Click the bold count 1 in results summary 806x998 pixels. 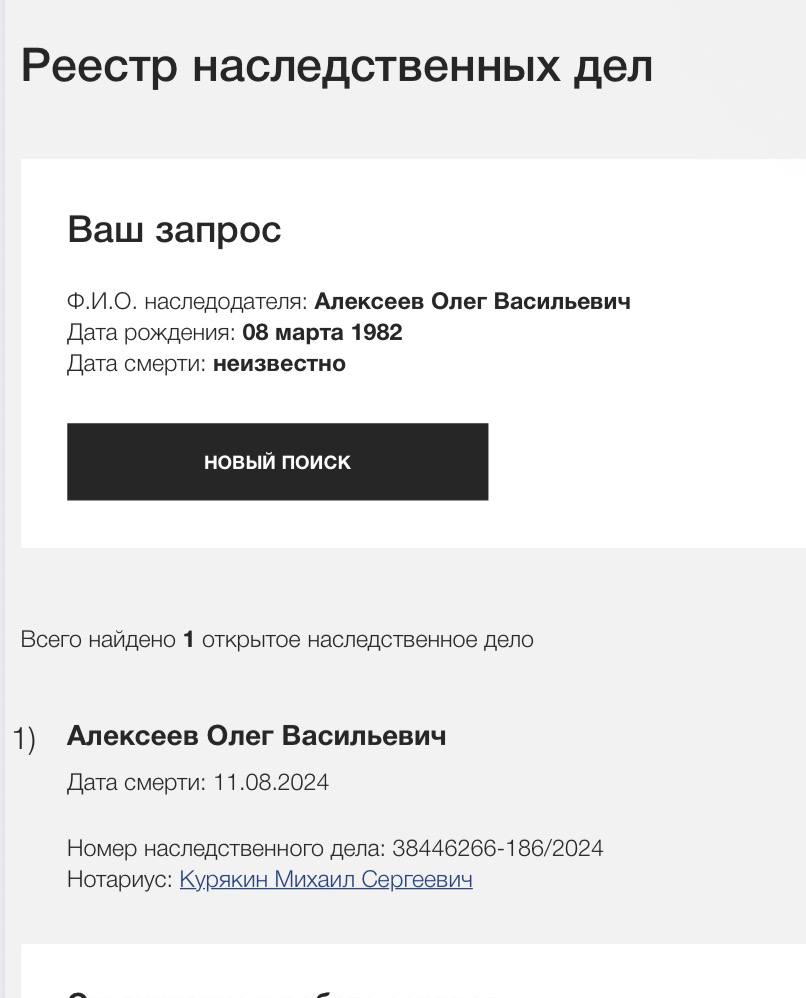pos(188,640)
